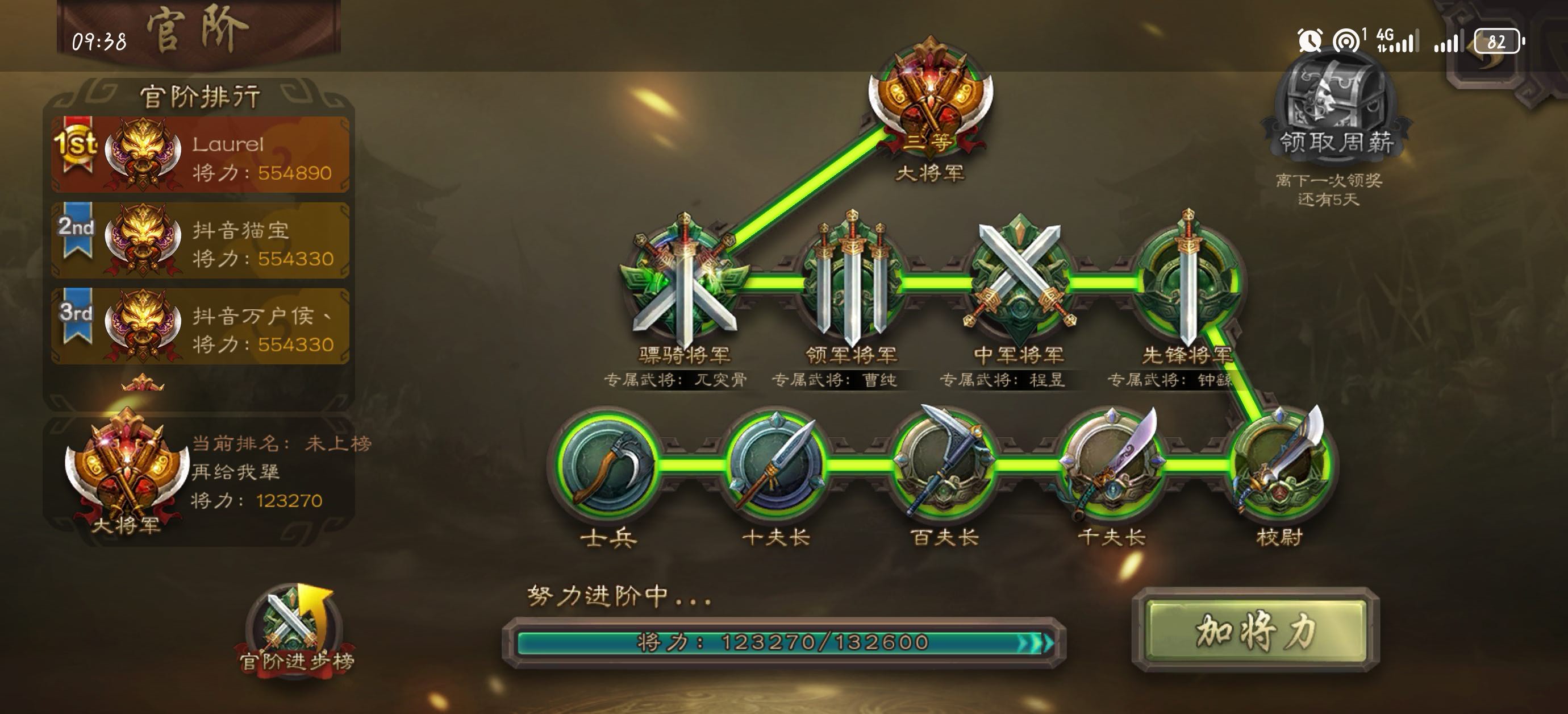The image size is (1568, 714).
Task: Tap the 三等 大将军 top rank badge
Action: point(930,97)
